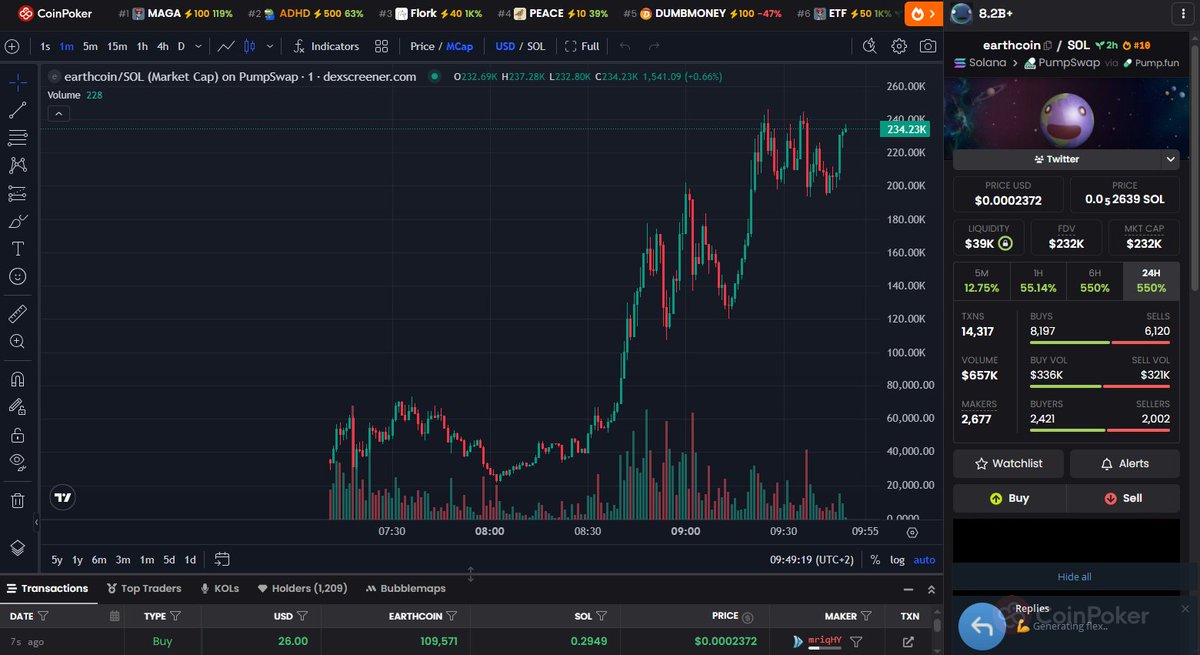This screenshot has height=655, width=1200.
Task: Switch chart to MCap view
Action: tap(459, 46)
